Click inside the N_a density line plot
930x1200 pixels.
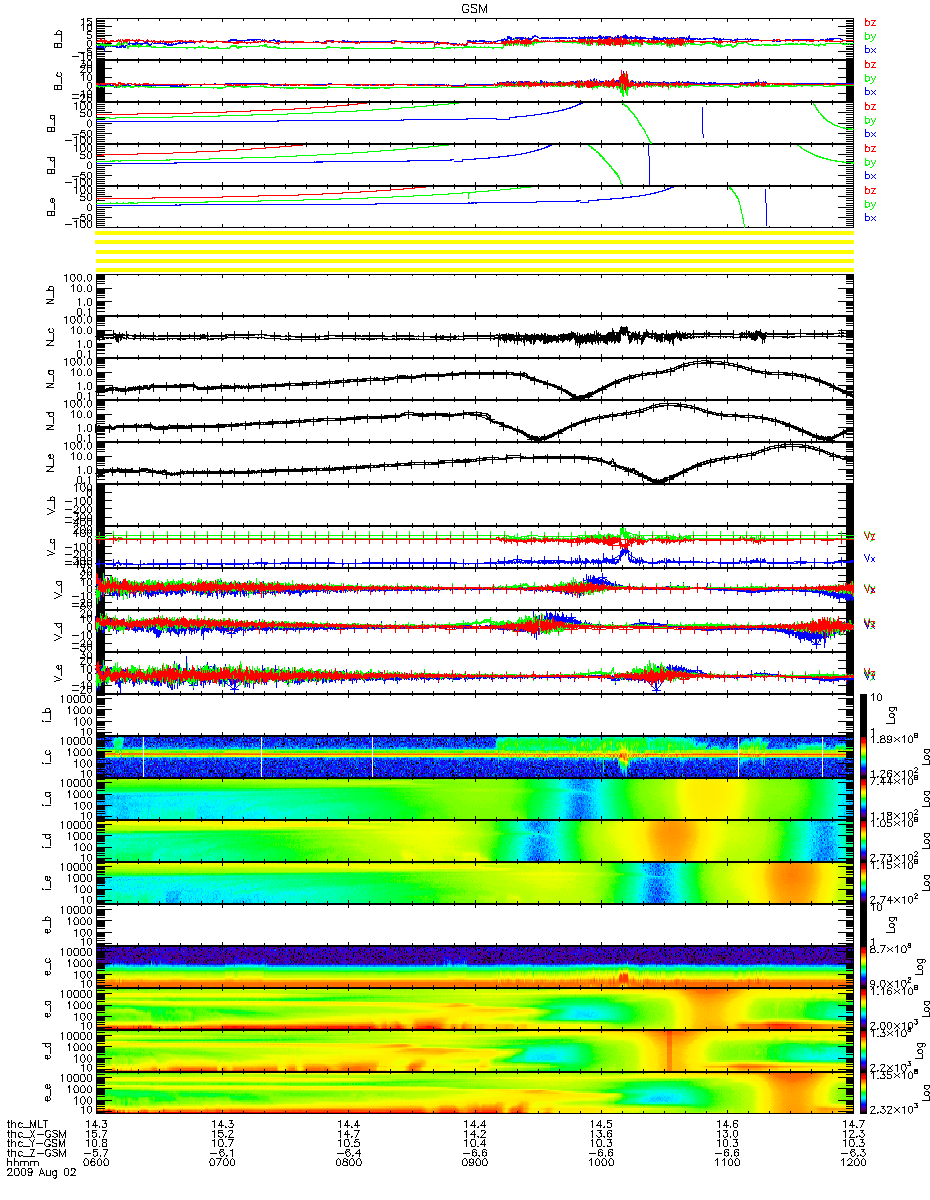(x=476, y=379)
